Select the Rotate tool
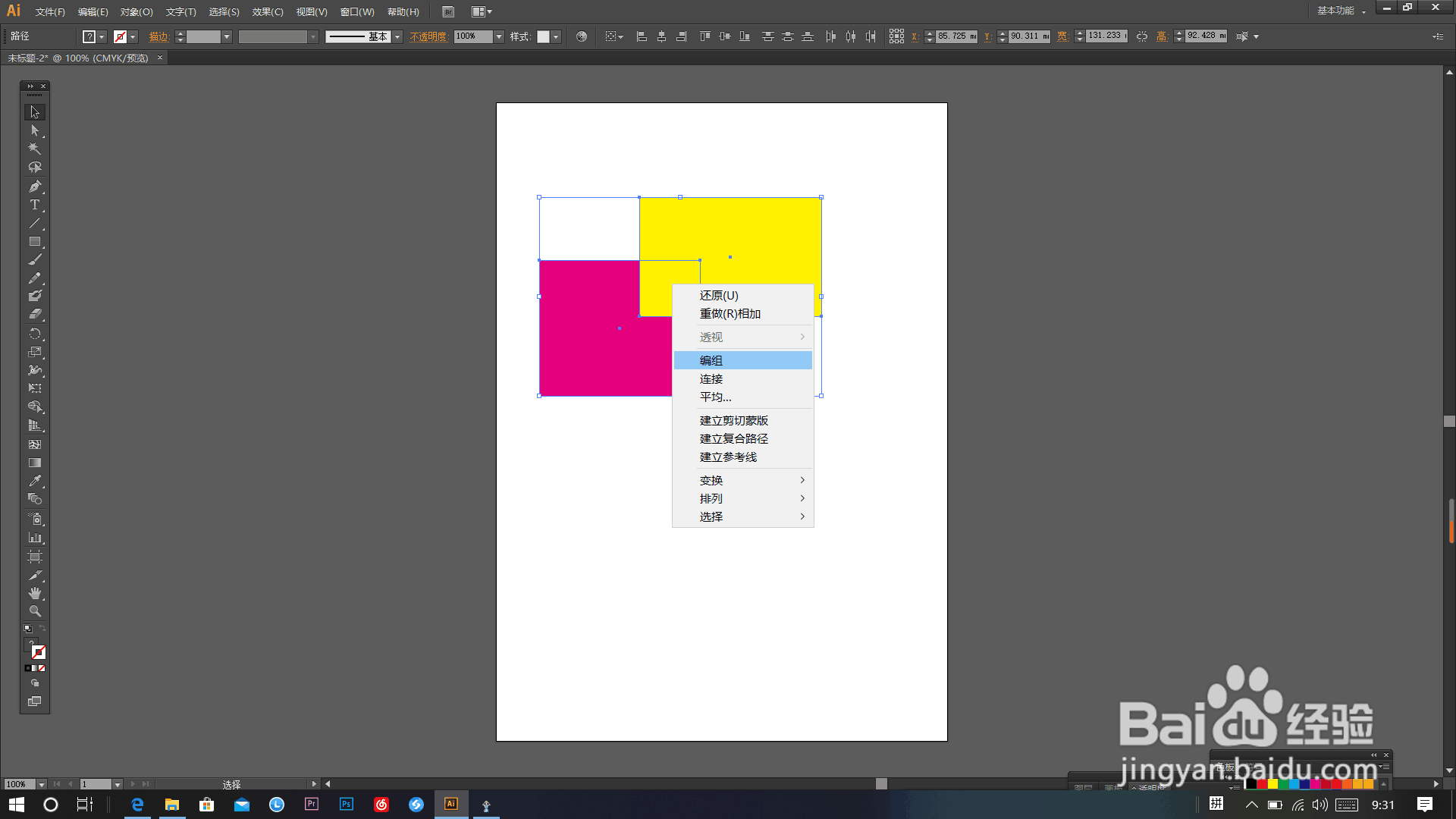Viewport: 1456px width, 819px height. point(35,334)
